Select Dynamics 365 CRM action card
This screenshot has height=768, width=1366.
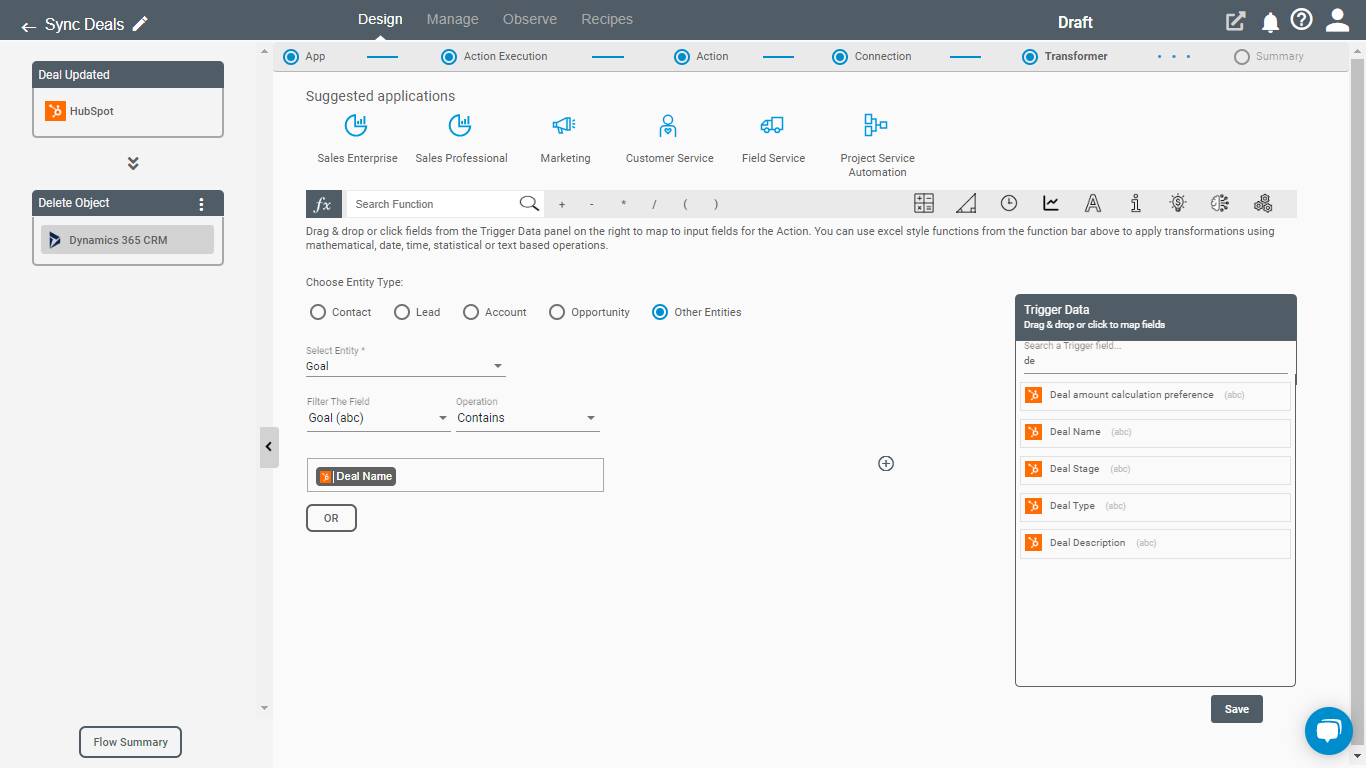pos(127,240)
